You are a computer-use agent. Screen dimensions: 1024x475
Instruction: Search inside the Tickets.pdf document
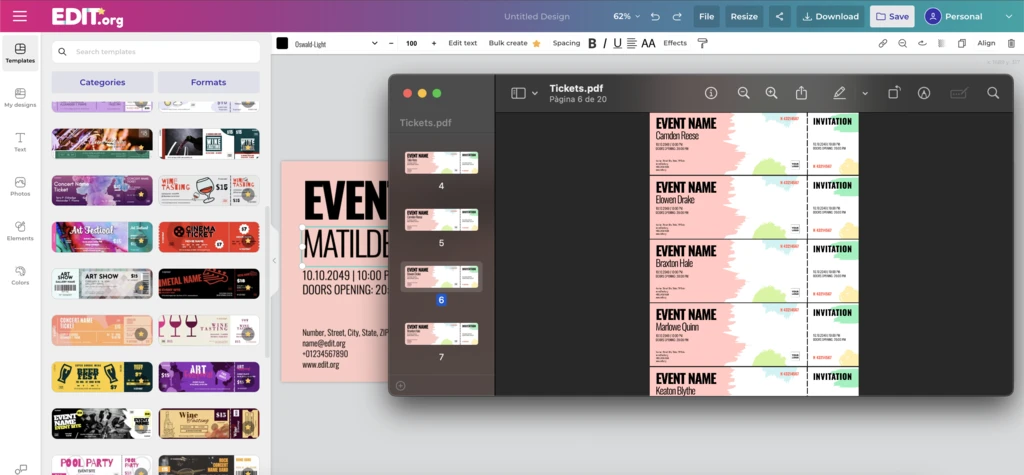pyautogui.click(x=993, y=93)
